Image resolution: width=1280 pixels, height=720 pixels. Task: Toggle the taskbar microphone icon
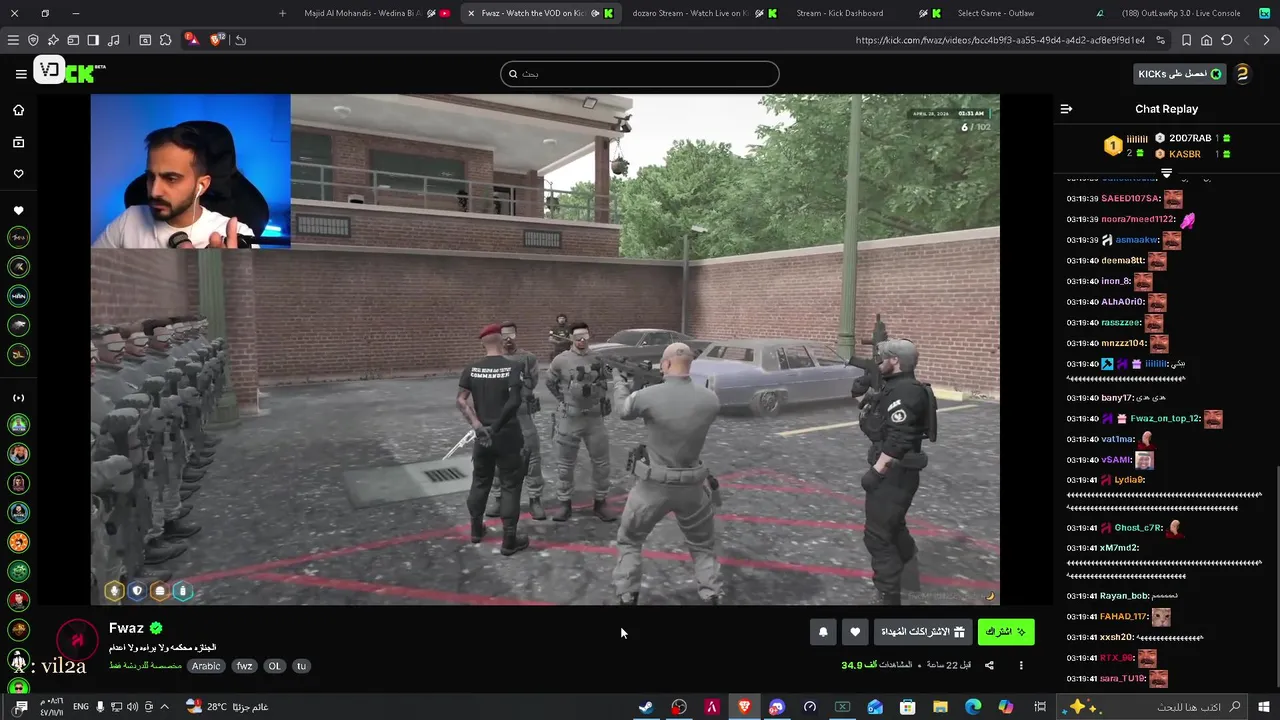pyautogui.click(x=100, y=707)
